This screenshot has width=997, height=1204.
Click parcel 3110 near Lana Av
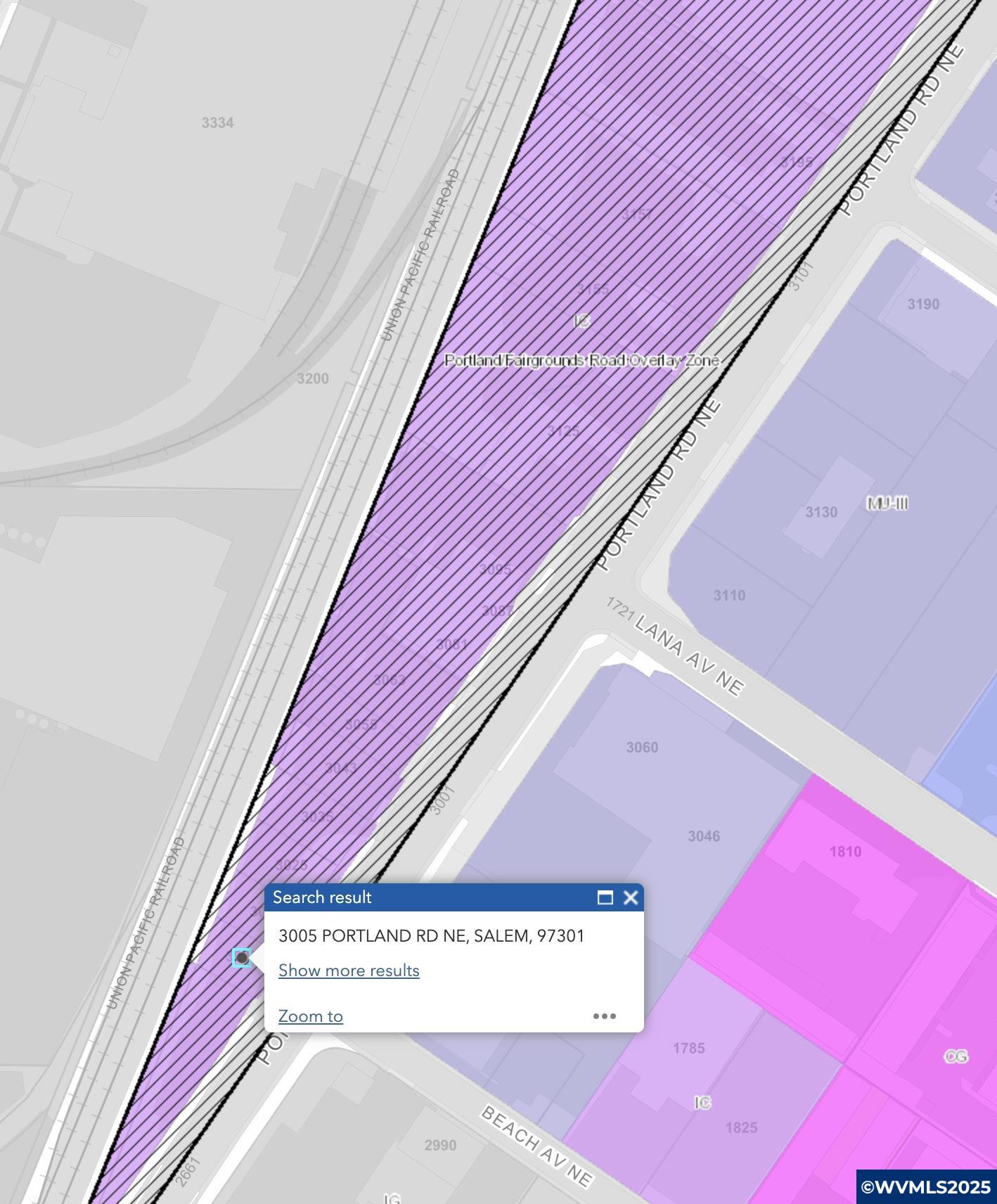729,596
